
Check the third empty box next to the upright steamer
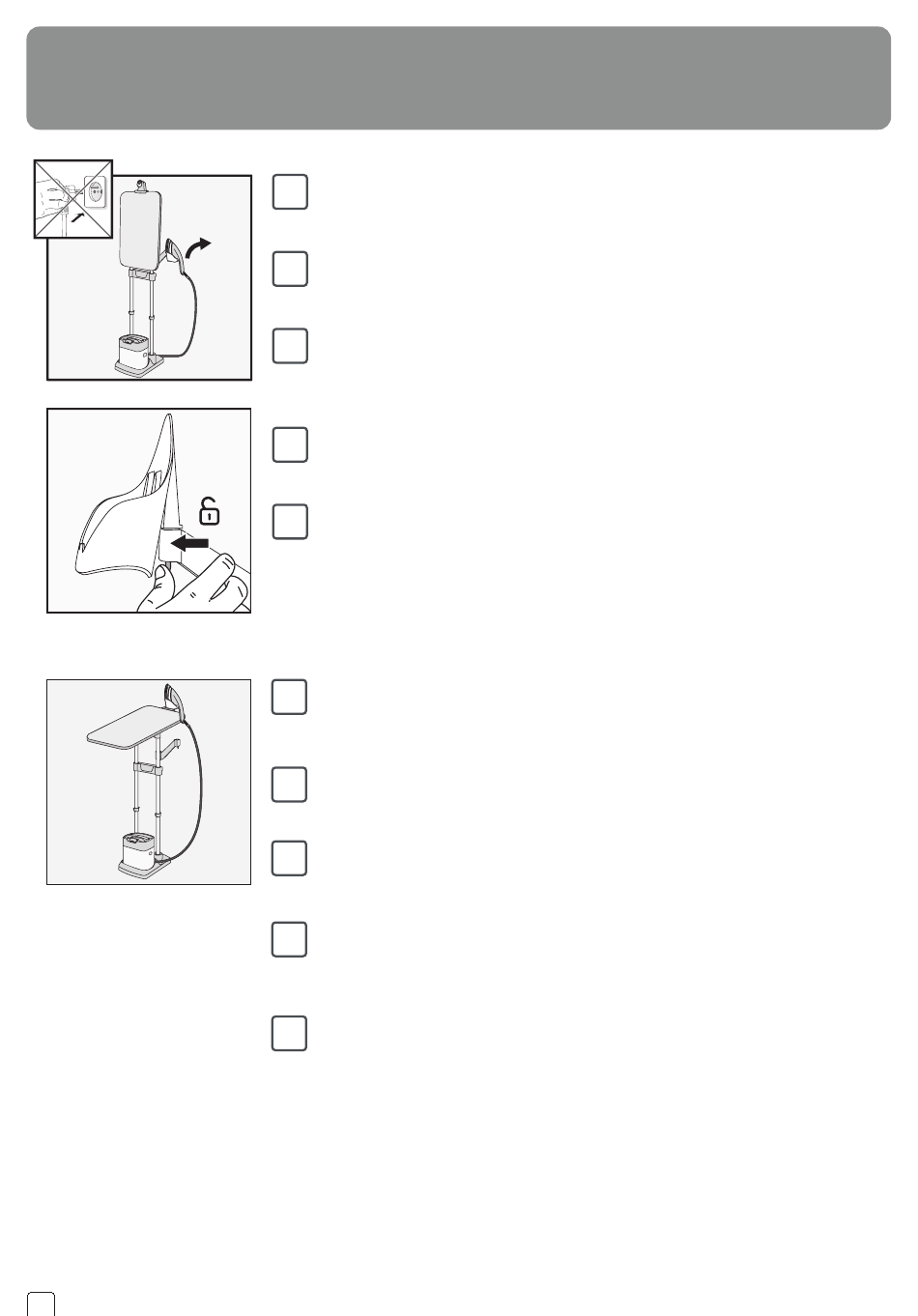pyautogui.click(x=290, y=346)
